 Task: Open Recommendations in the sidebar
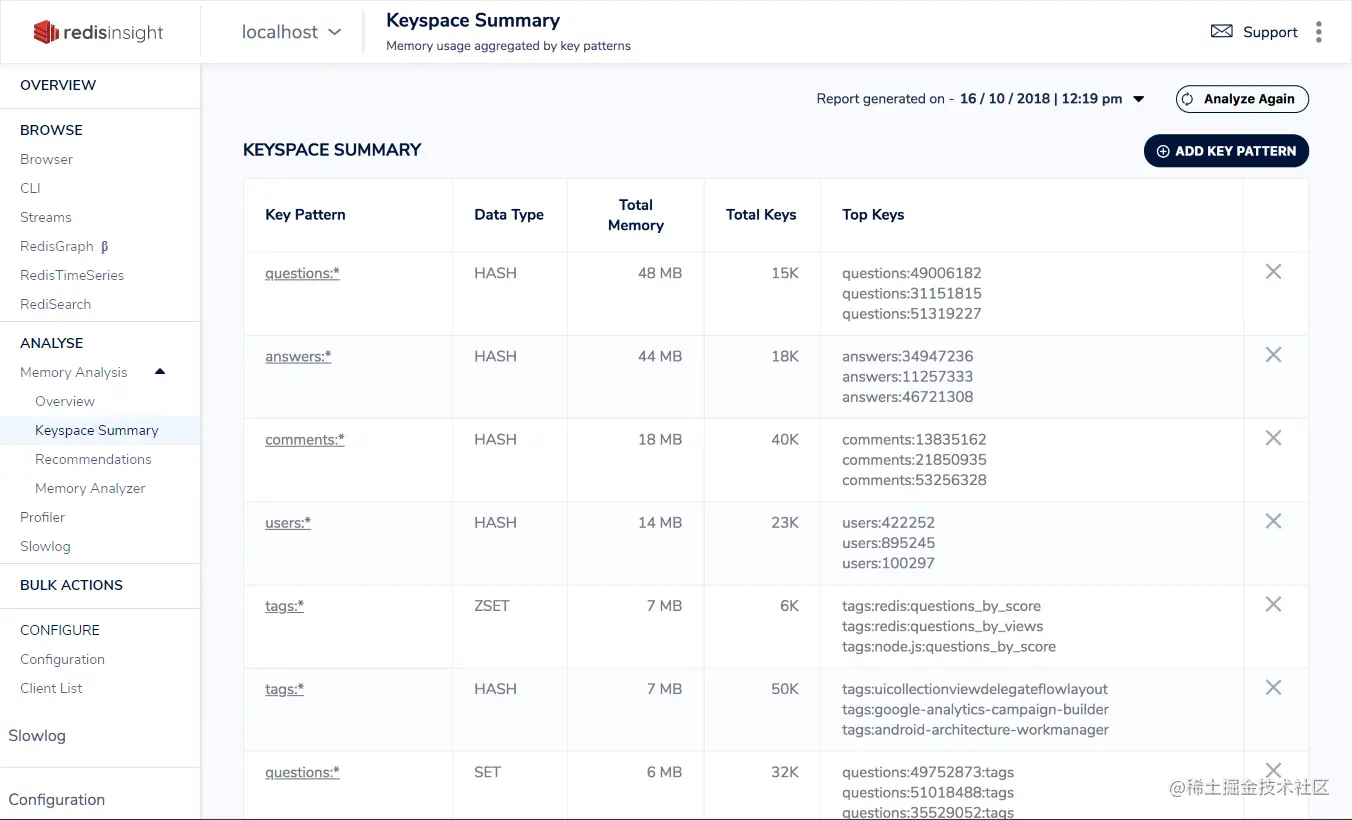93,459
